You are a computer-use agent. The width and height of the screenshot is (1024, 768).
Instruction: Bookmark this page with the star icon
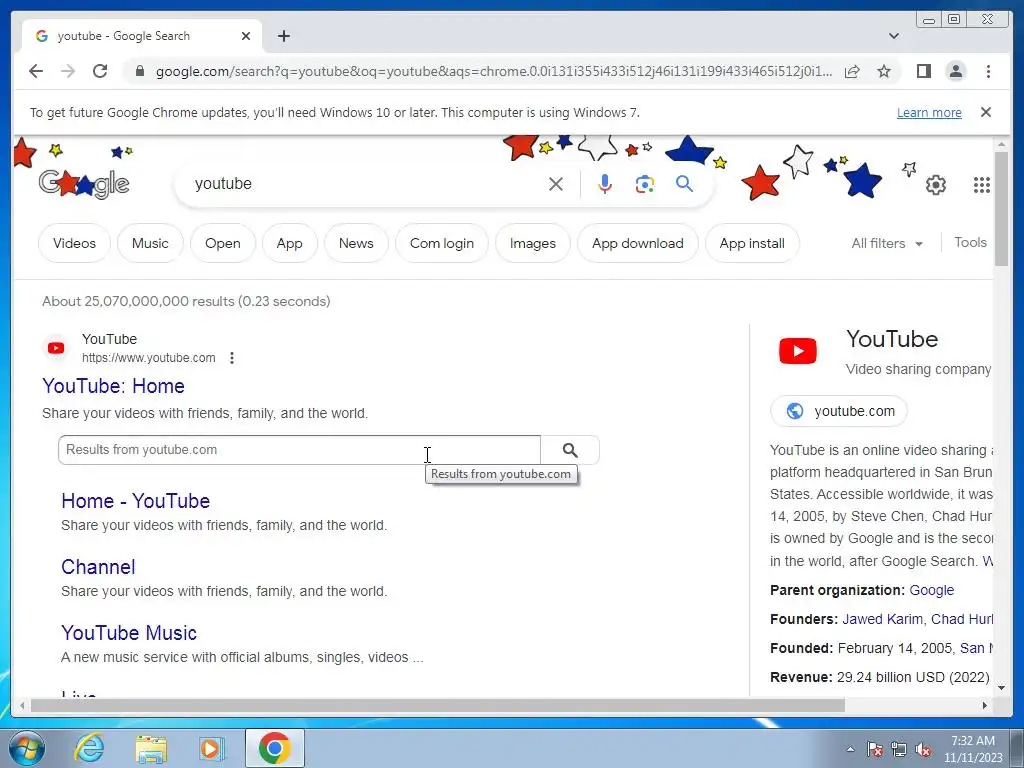pyautogui.click(x=884, y=71)
